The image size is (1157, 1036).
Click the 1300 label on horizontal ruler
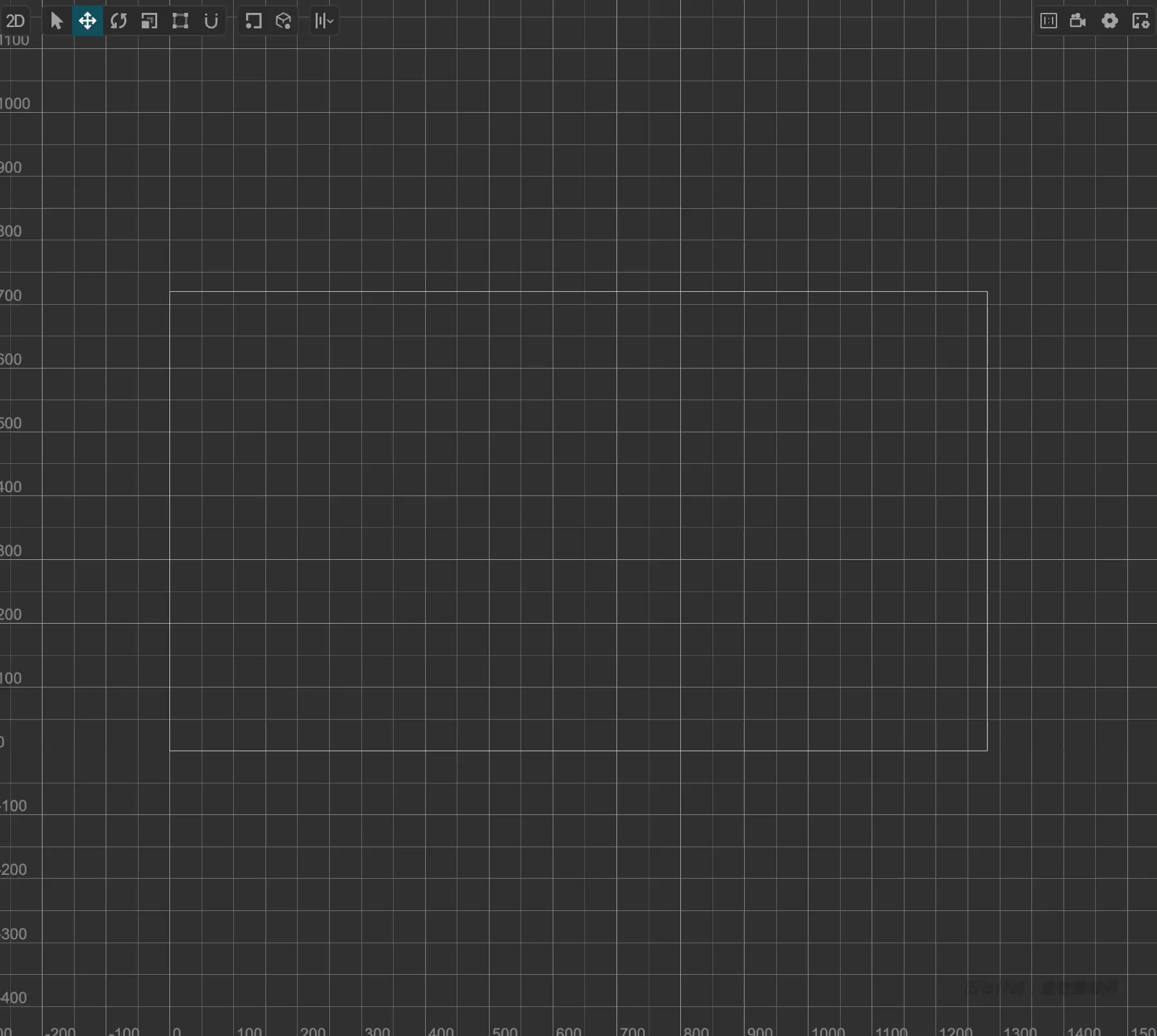tap(1019, 1030)
